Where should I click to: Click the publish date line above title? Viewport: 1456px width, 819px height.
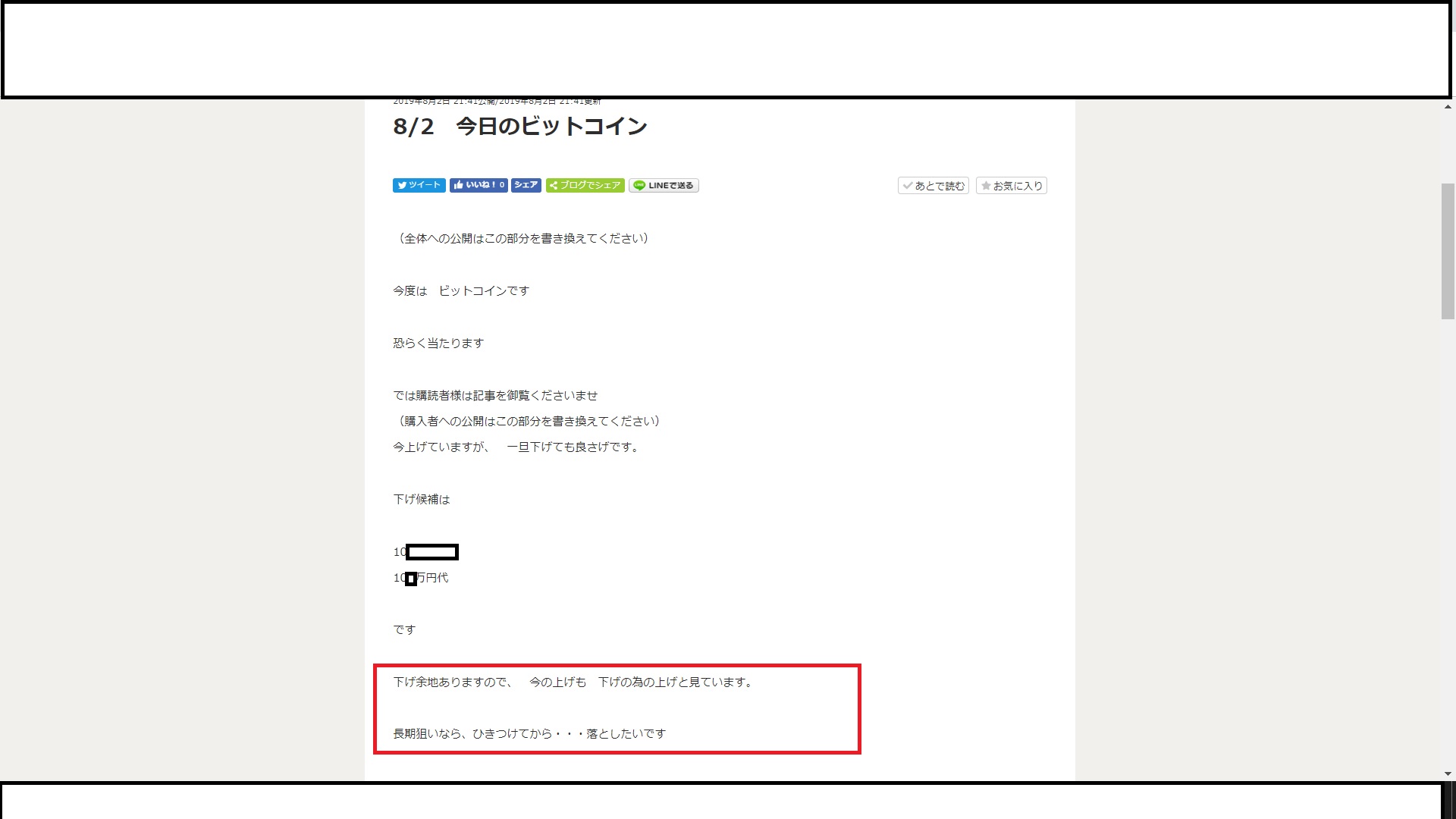497,101
